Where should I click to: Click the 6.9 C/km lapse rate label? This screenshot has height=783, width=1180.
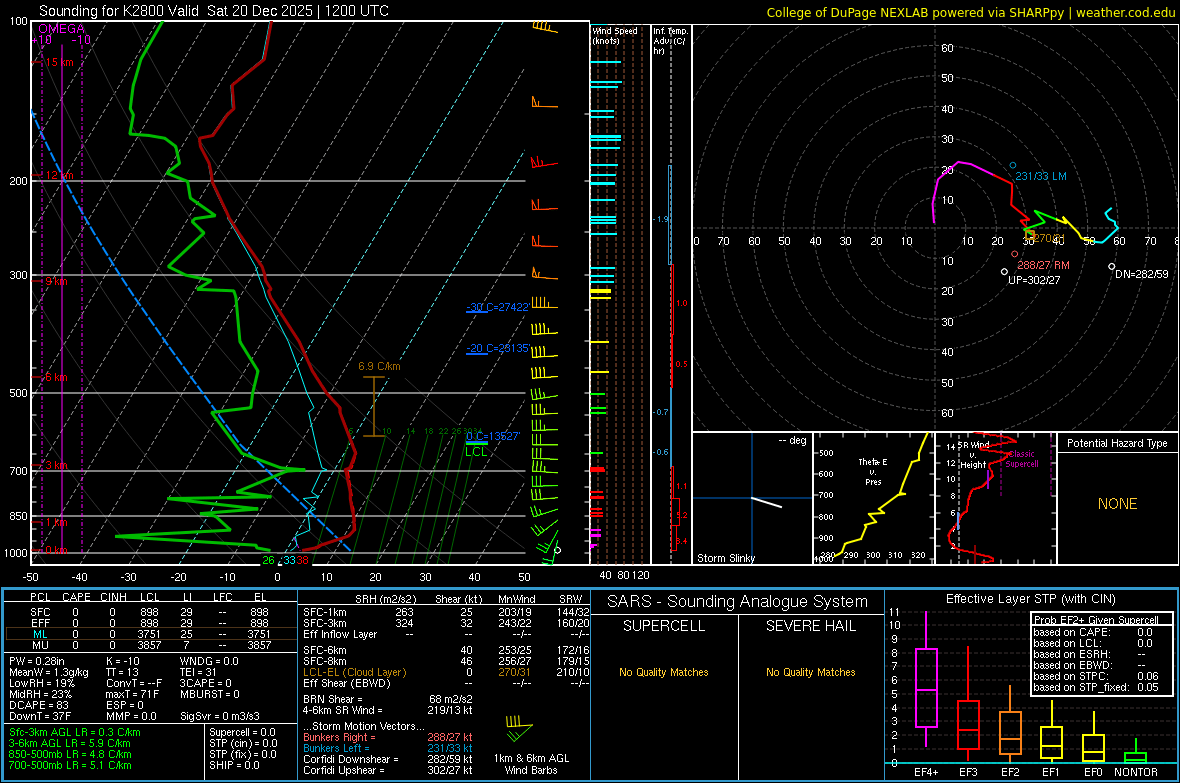coord(379,367)
